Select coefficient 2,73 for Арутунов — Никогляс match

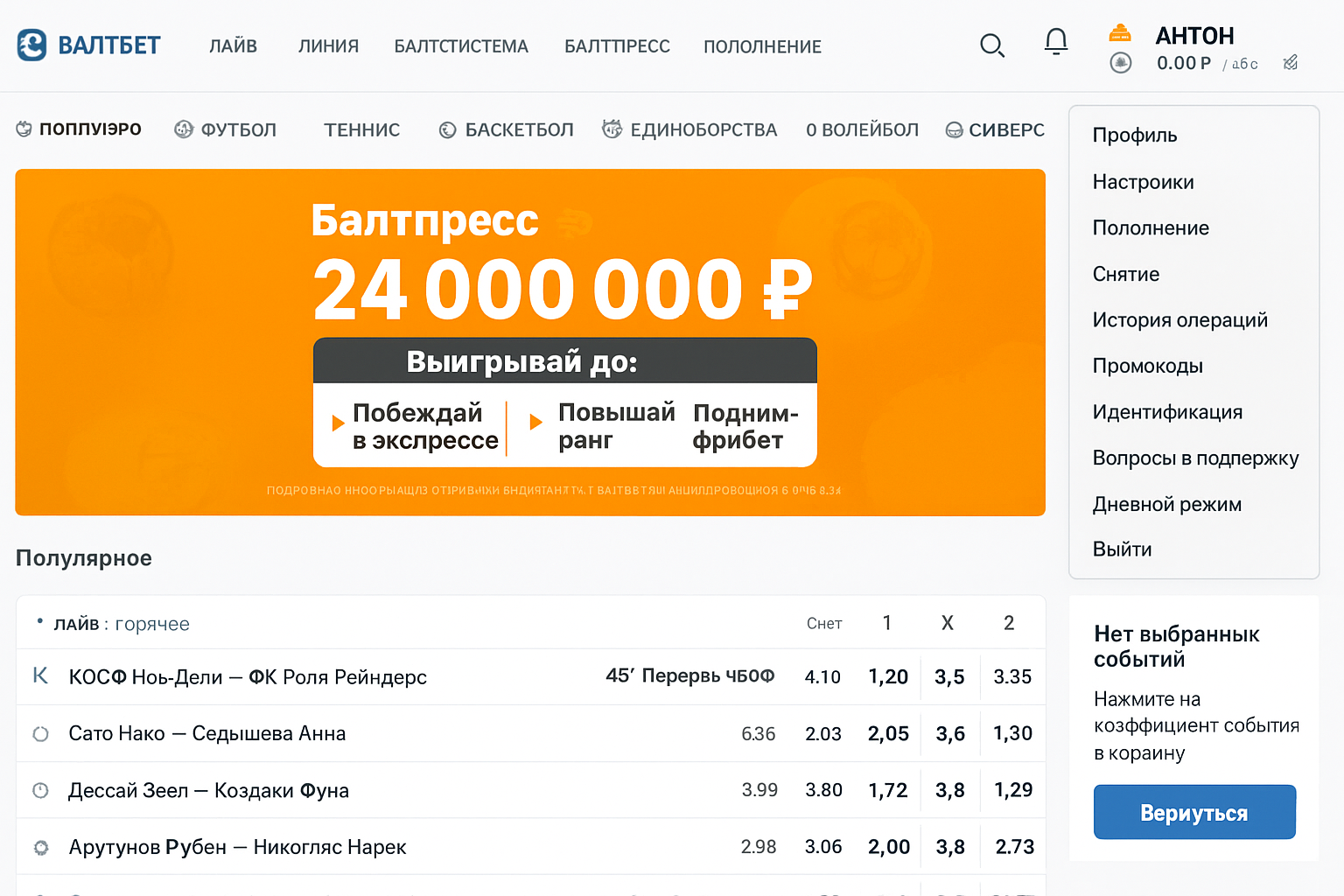pos(1012,846)
